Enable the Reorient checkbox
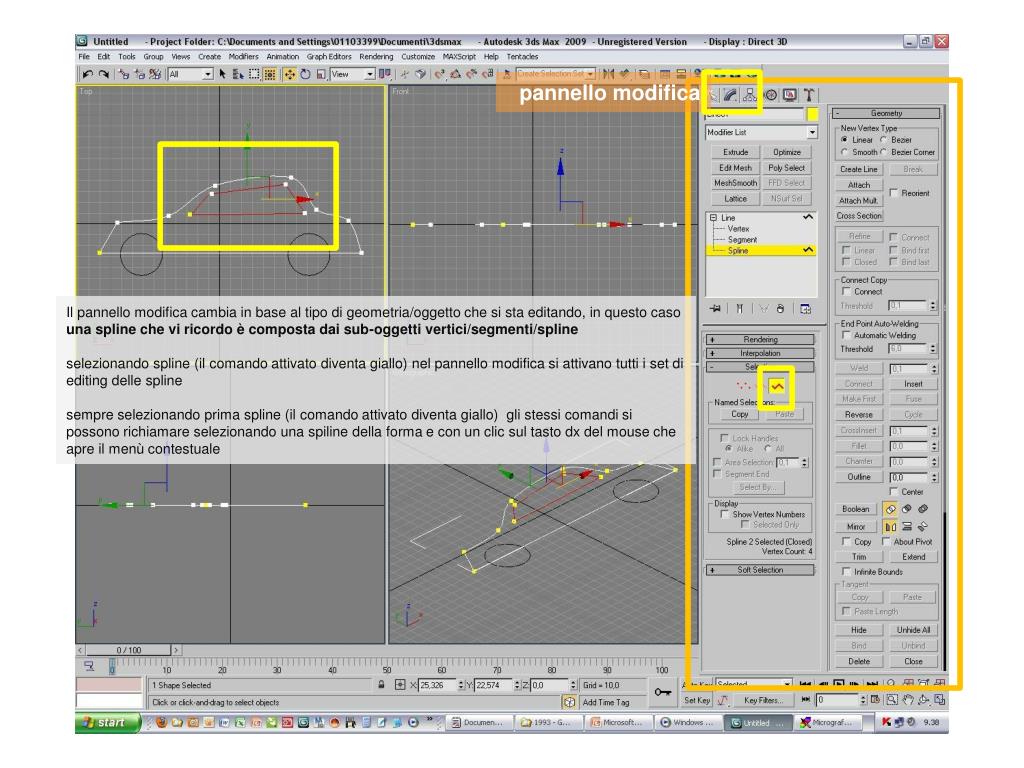1024x768 pixels. pos(893,193)
